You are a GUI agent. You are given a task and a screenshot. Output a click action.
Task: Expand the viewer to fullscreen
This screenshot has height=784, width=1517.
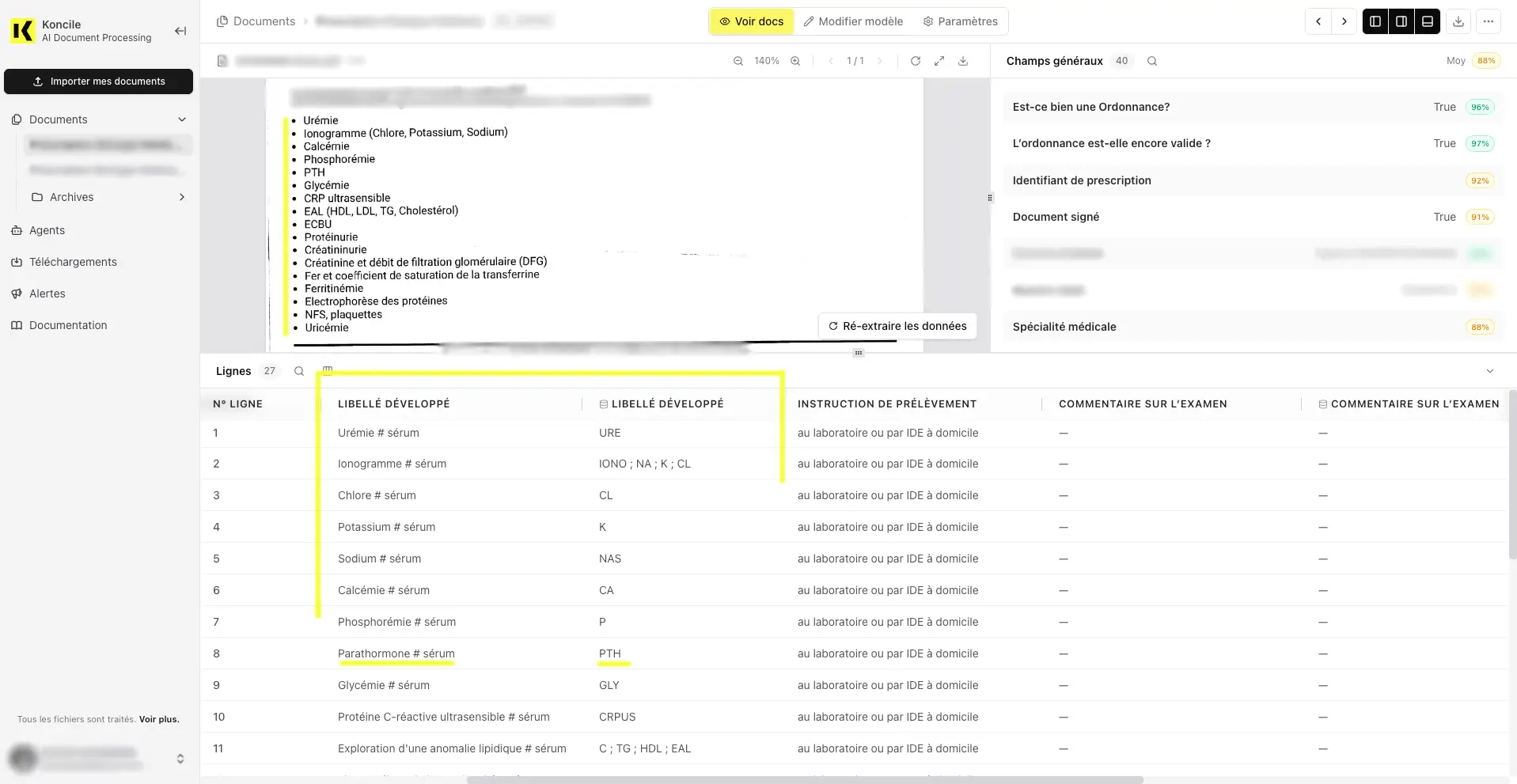coord(939,61)
